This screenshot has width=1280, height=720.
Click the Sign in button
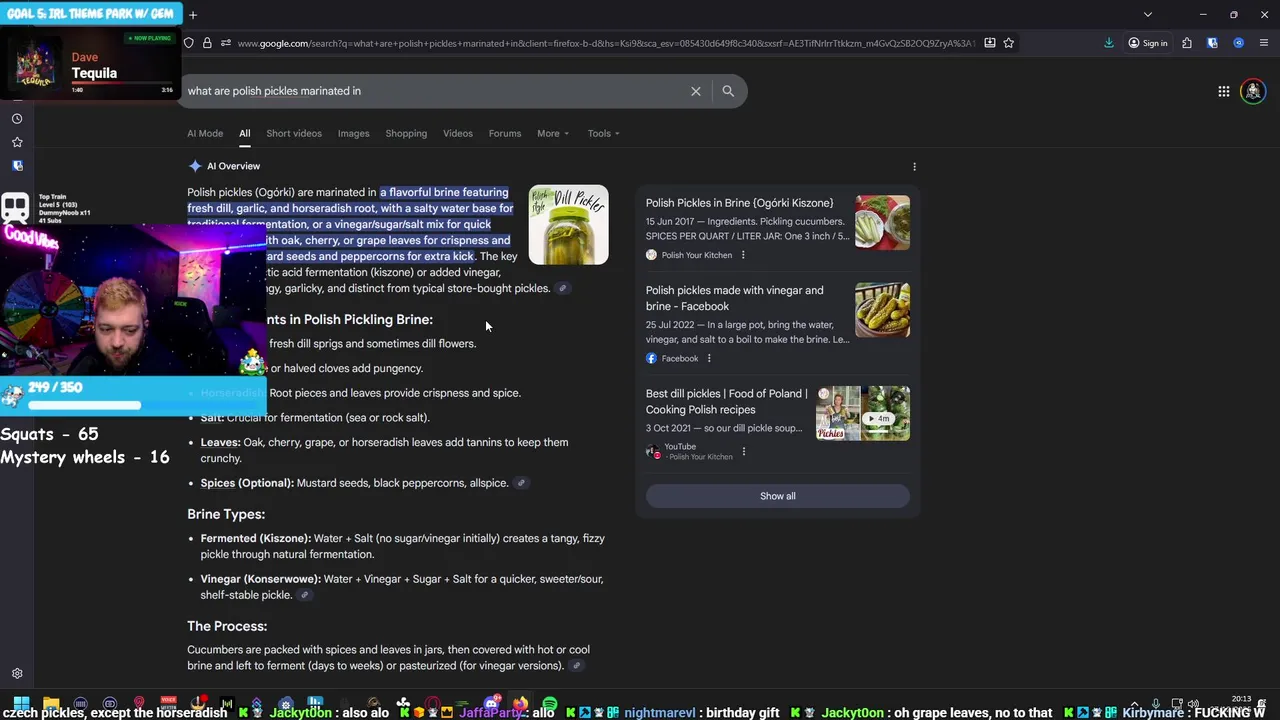click(x=1148, y=43)
